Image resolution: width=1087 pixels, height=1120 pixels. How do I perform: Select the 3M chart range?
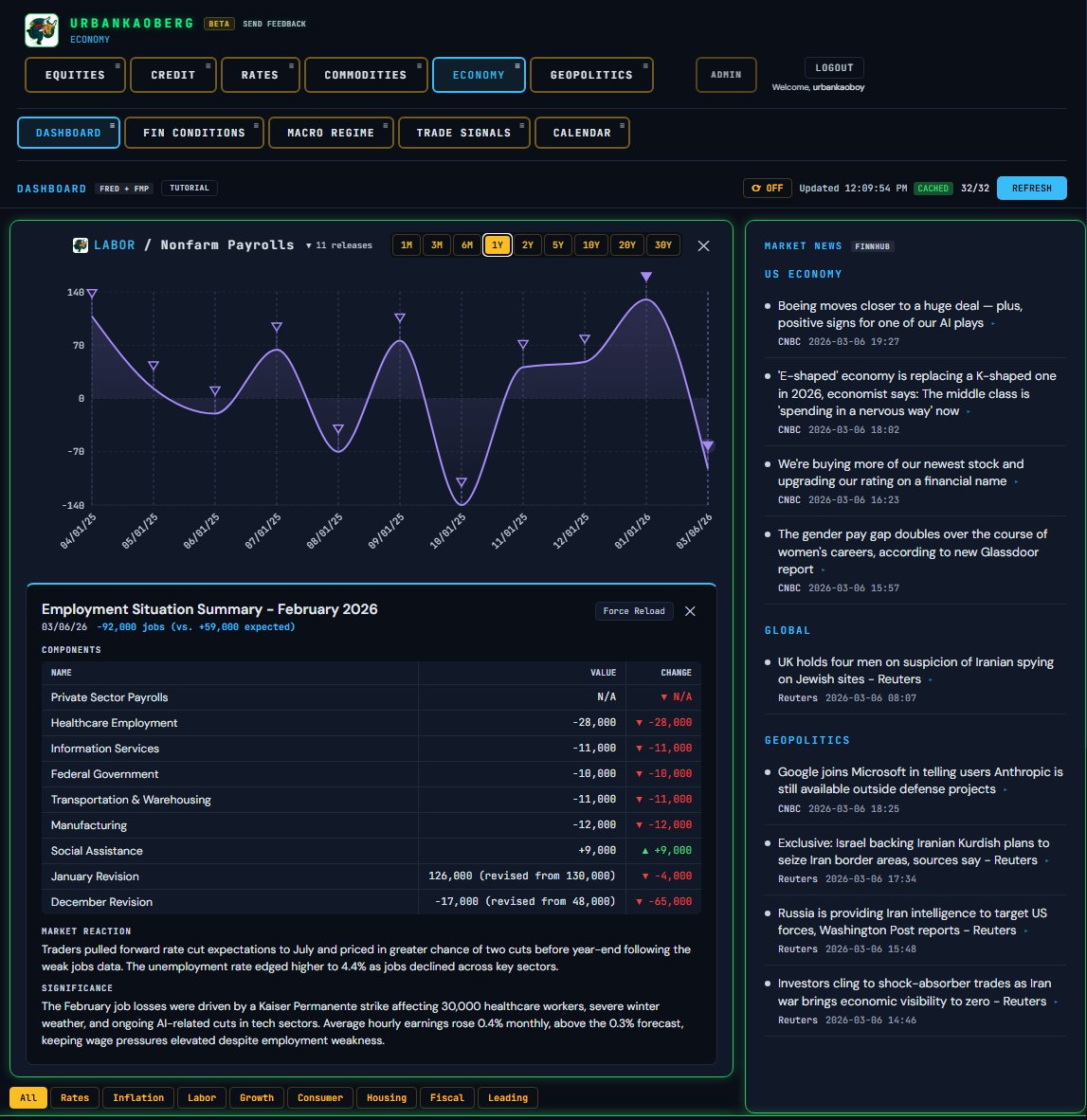point(436,245)
